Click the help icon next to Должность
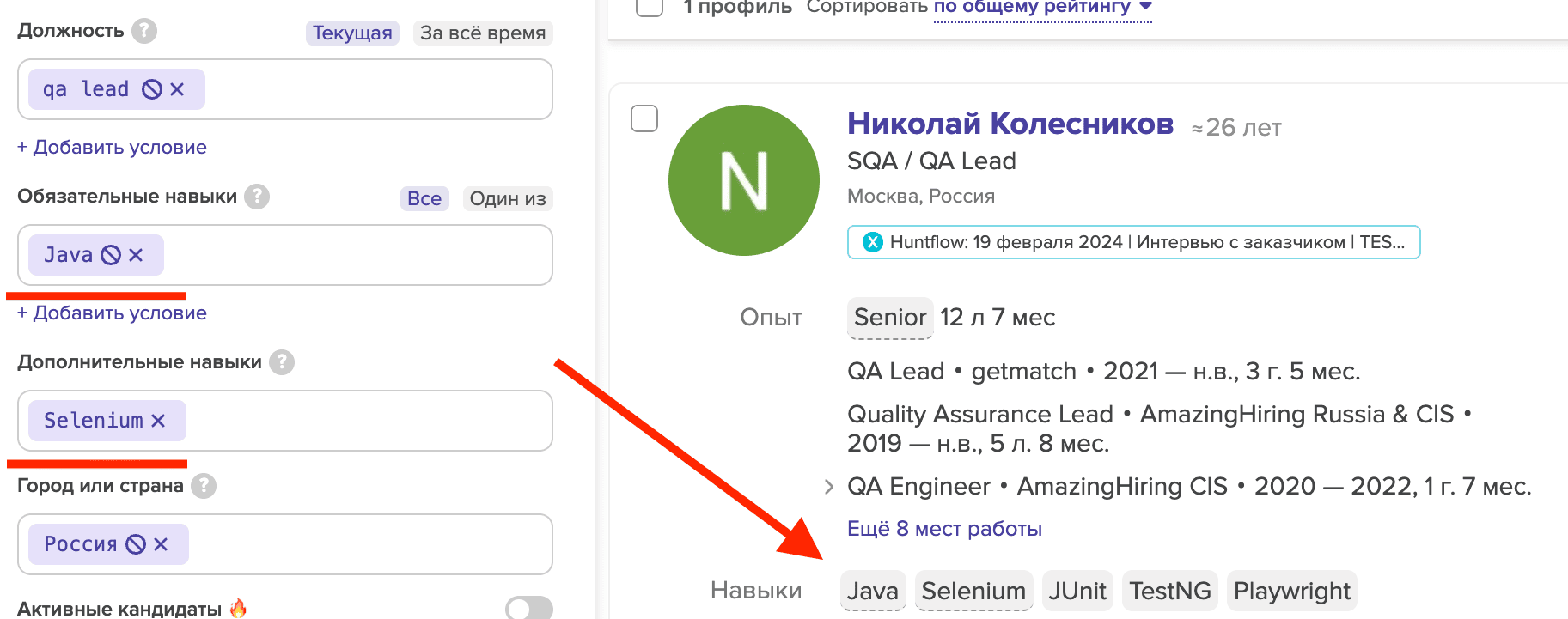 point(144,31)
